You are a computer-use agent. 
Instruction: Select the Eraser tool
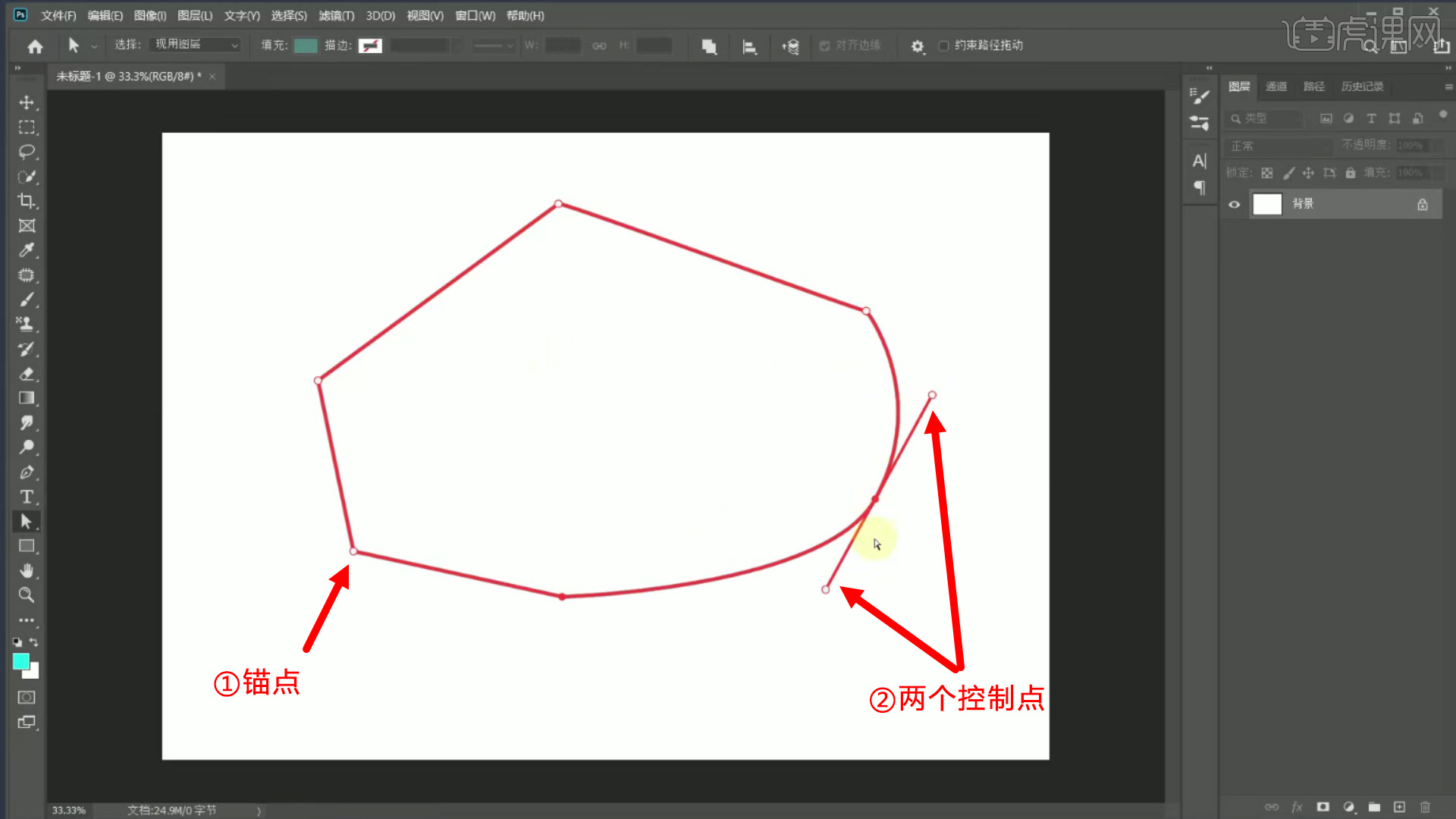[x=27, y=374]
